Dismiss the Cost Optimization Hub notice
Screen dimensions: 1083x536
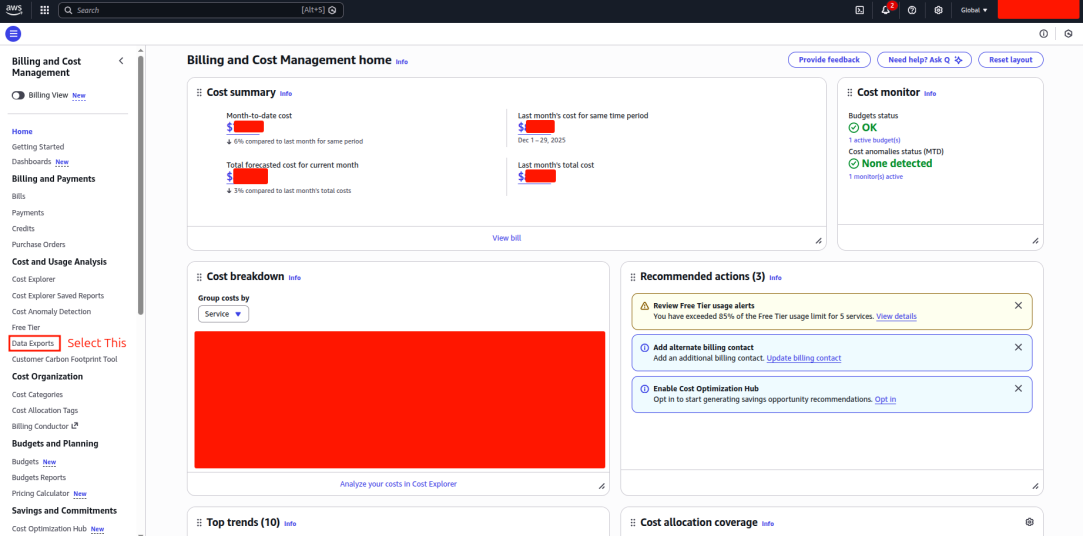1018,388
